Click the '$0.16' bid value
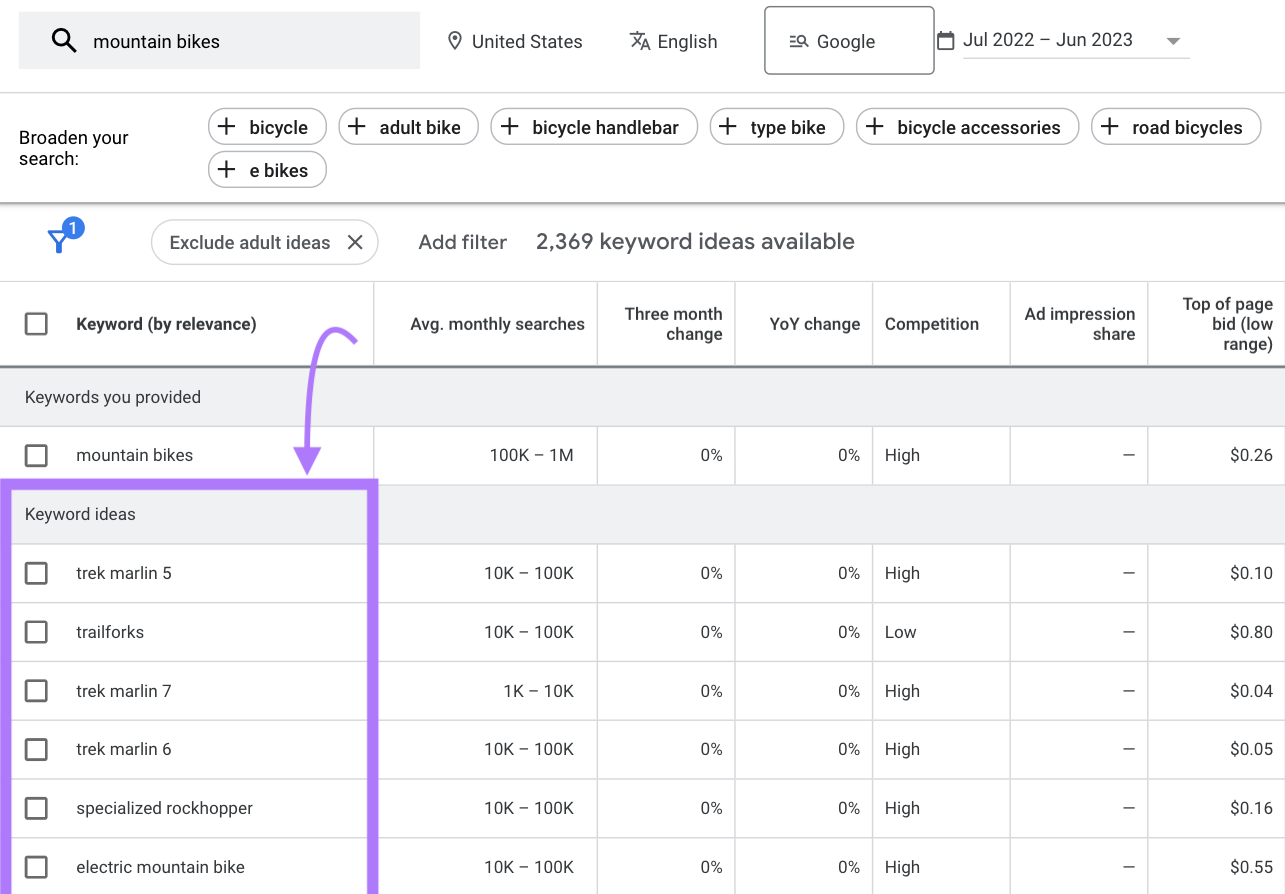Viewport: 1285px width, 894px height. pyautogui.click(x=1251, y=808)
